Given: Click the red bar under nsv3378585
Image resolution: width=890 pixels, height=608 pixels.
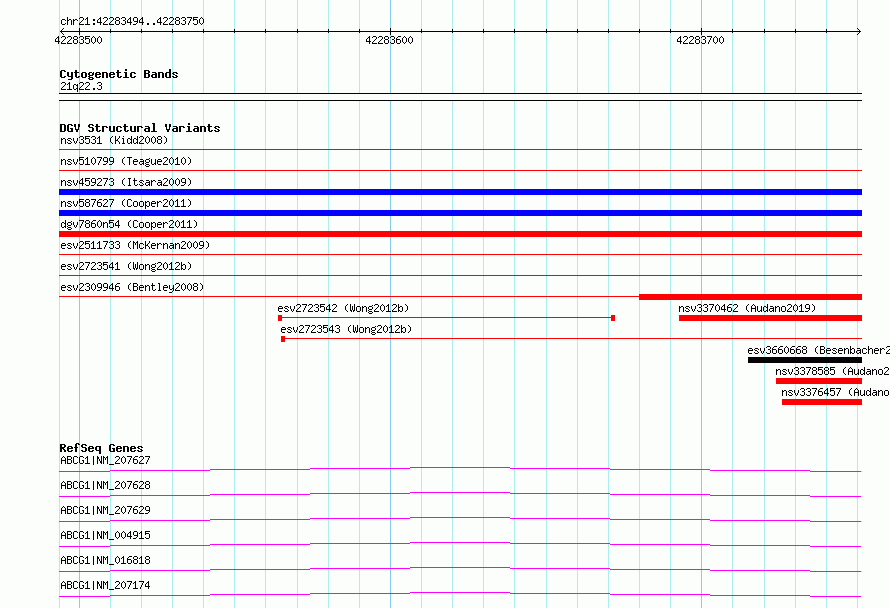Looking at the screenshot, I should coord(819,381).
